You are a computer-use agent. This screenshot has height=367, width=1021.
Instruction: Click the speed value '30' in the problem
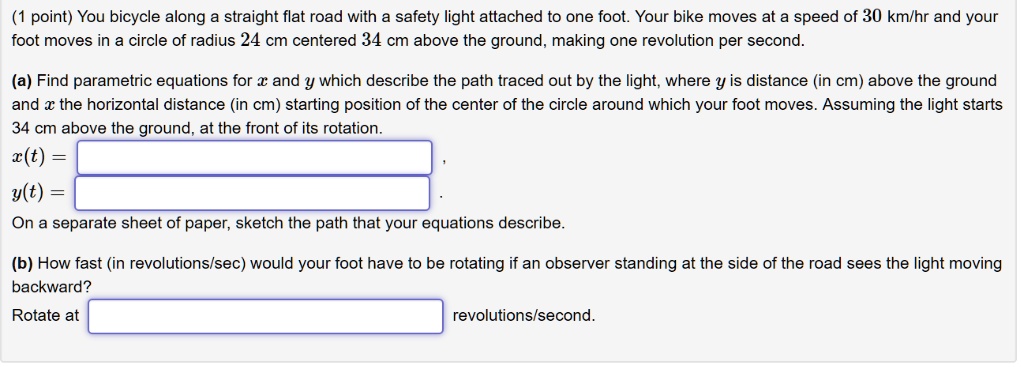pyautogui.click(x=873, y=17)
